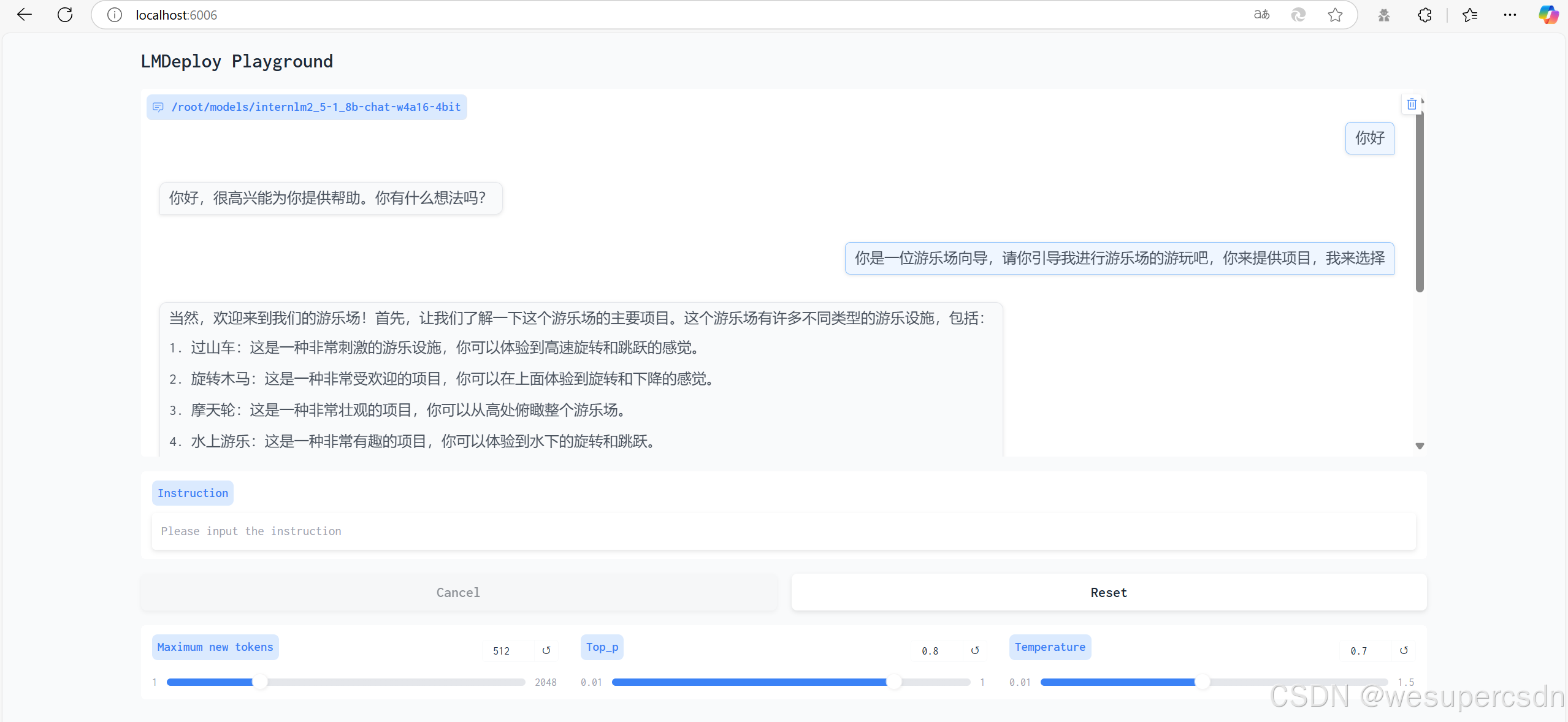1568x722 pixels.
Task: Open the favorites list icon
Action: [x=1470, y=15]
